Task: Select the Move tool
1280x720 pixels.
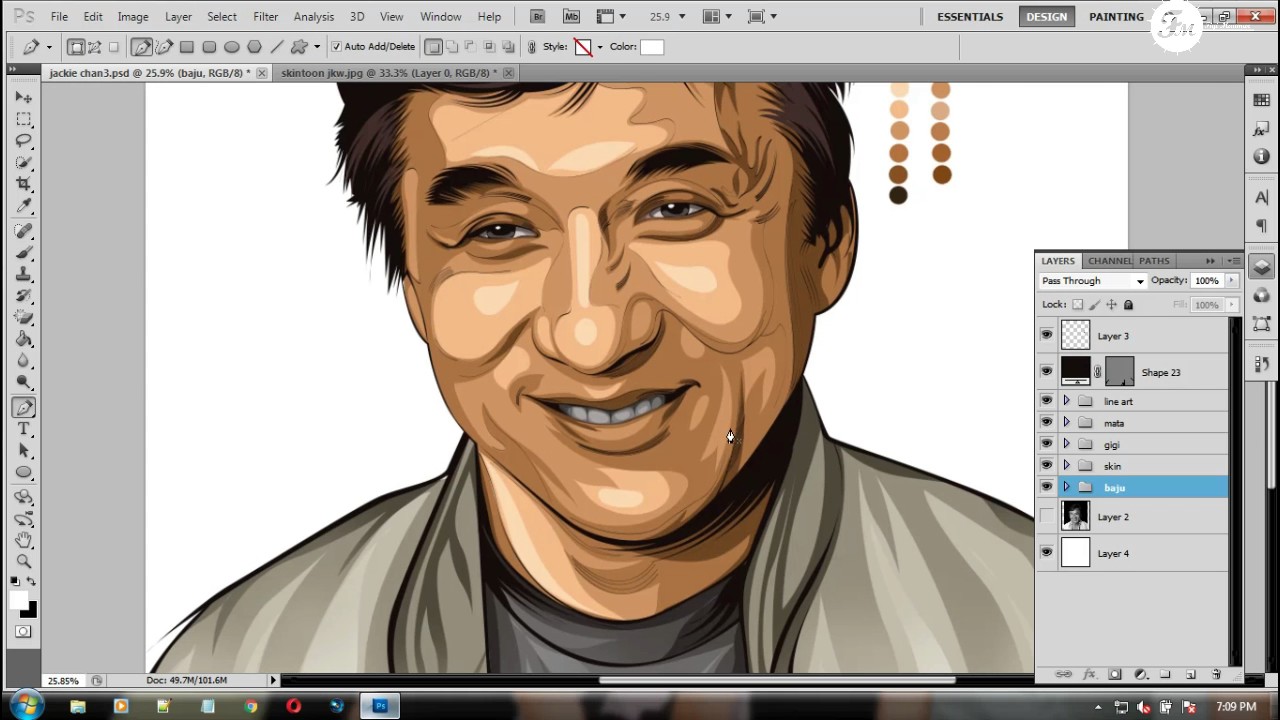Action: coord(24,97)
